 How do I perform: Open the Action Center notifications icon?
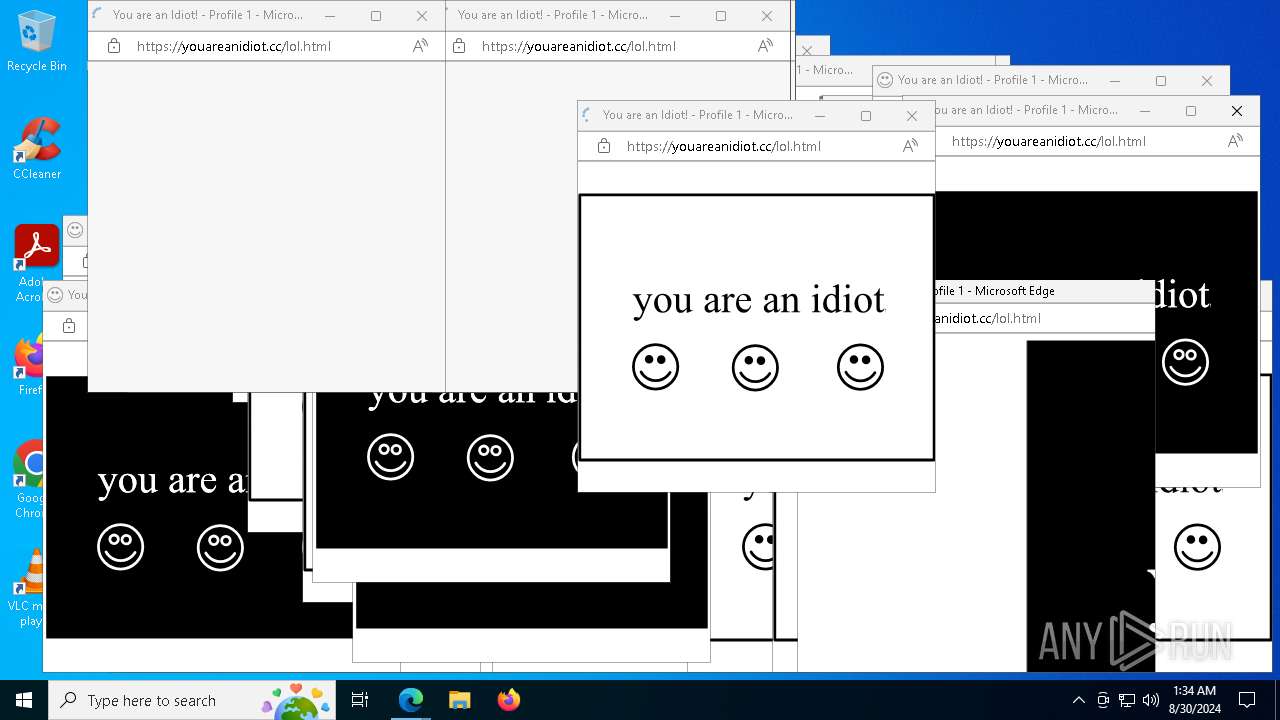pyautogui.click(x=1247, y=700)
